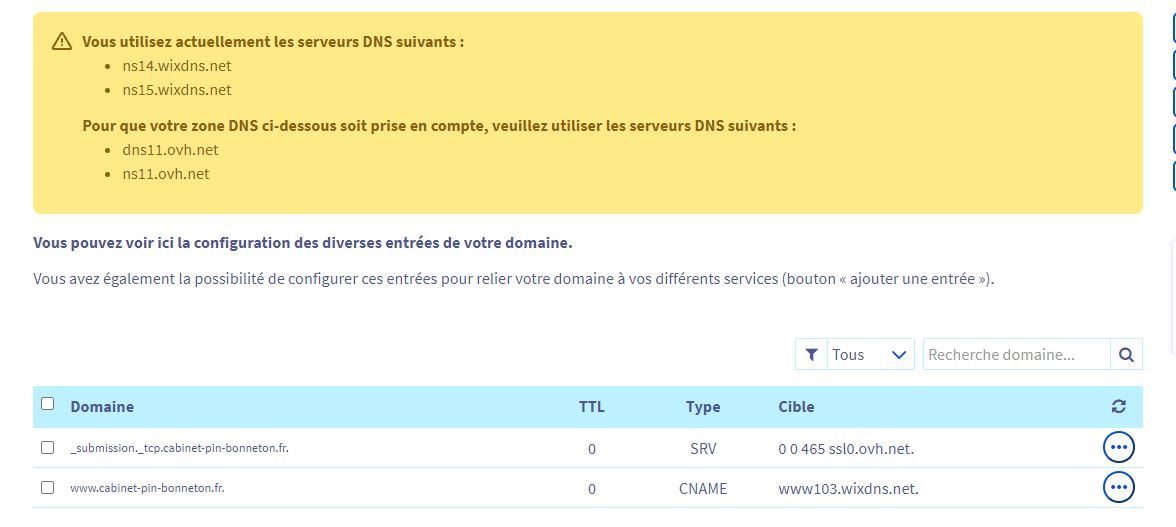Screen dimensions: 1176x527
Task: Click the www103.wixdns.net target value
Action: point(848,489)
